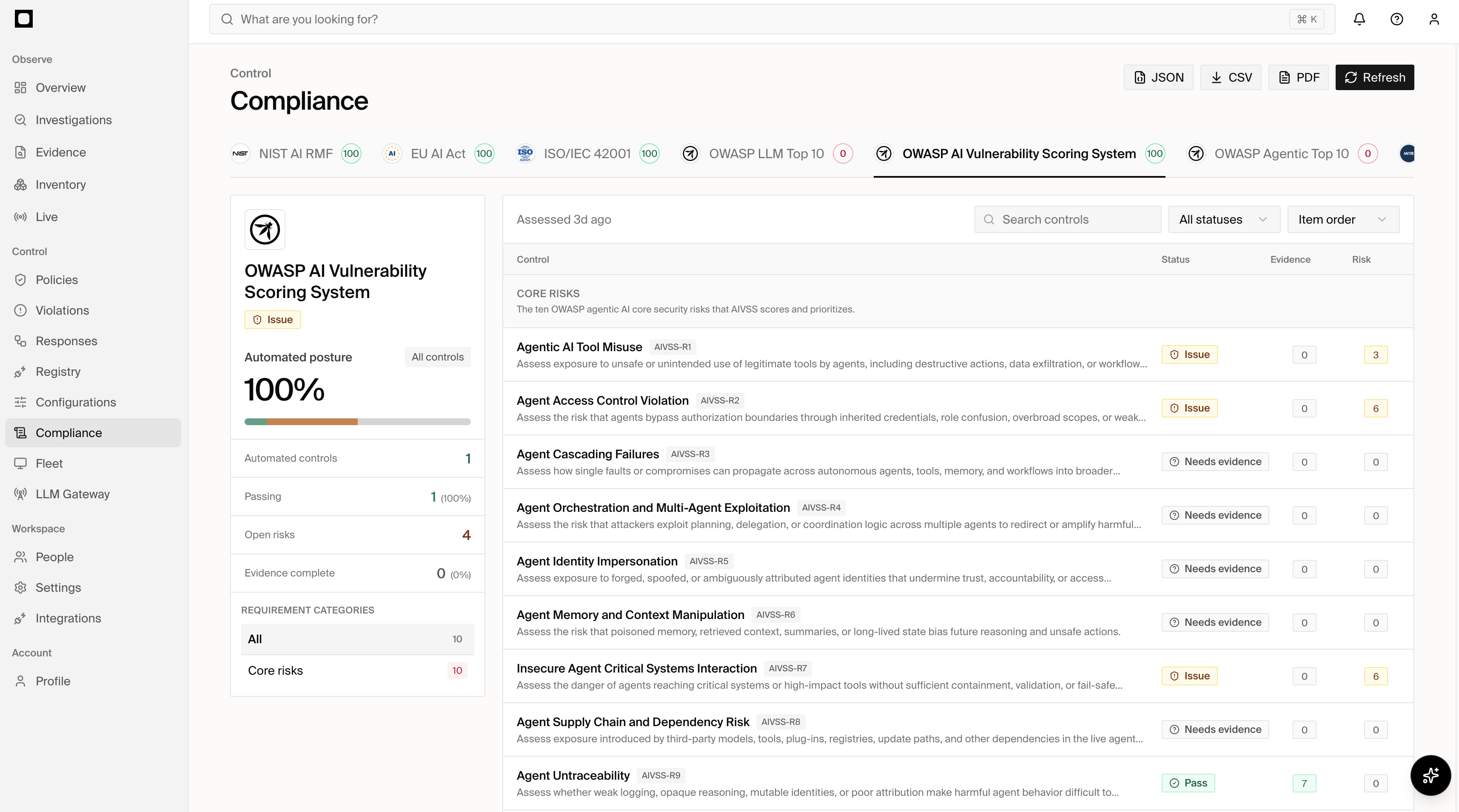Click the Integrations plug icon
Viewport: 1459px width, 812px height.
(20, 618)
